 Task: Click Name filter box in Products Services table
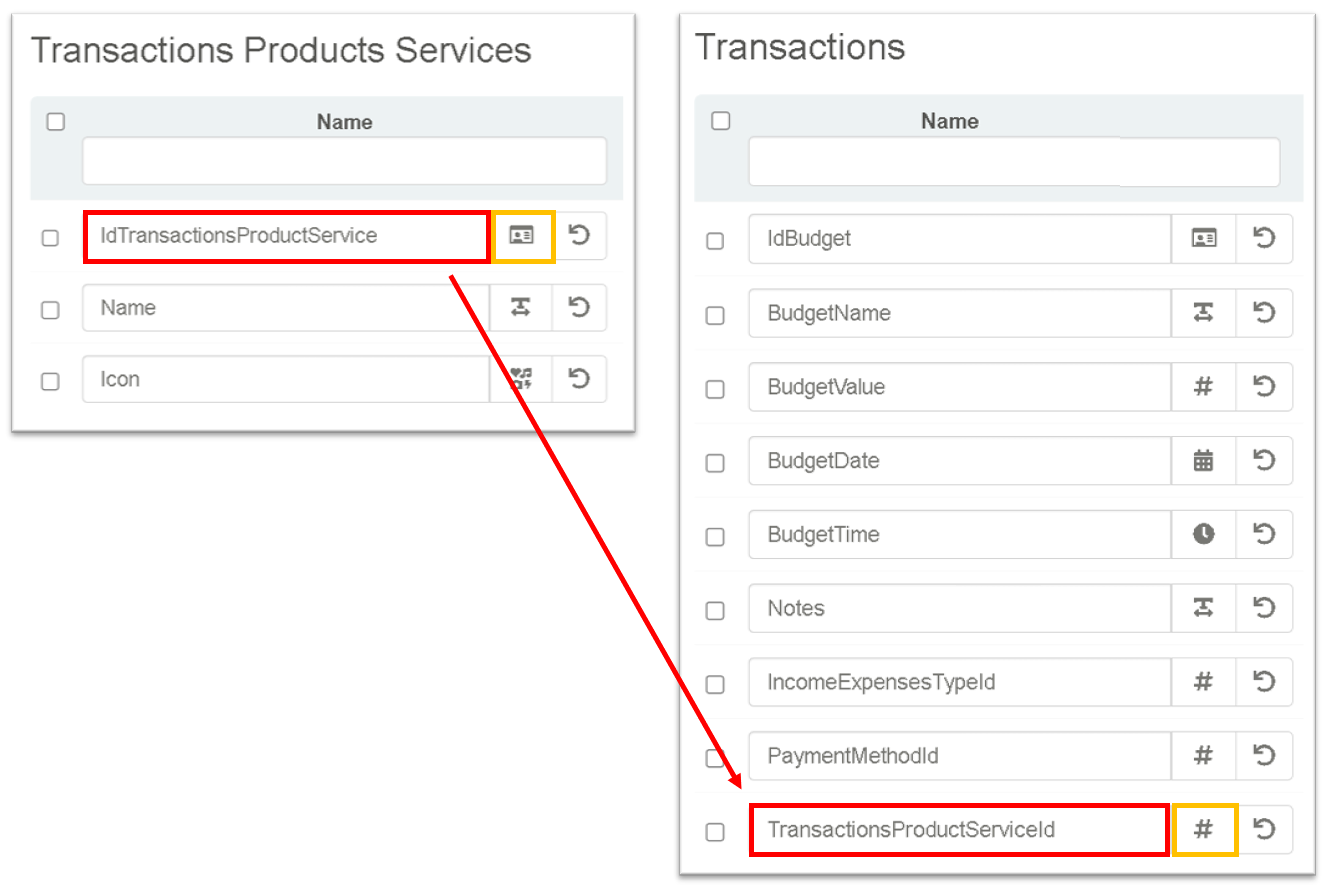pos(344,161)
